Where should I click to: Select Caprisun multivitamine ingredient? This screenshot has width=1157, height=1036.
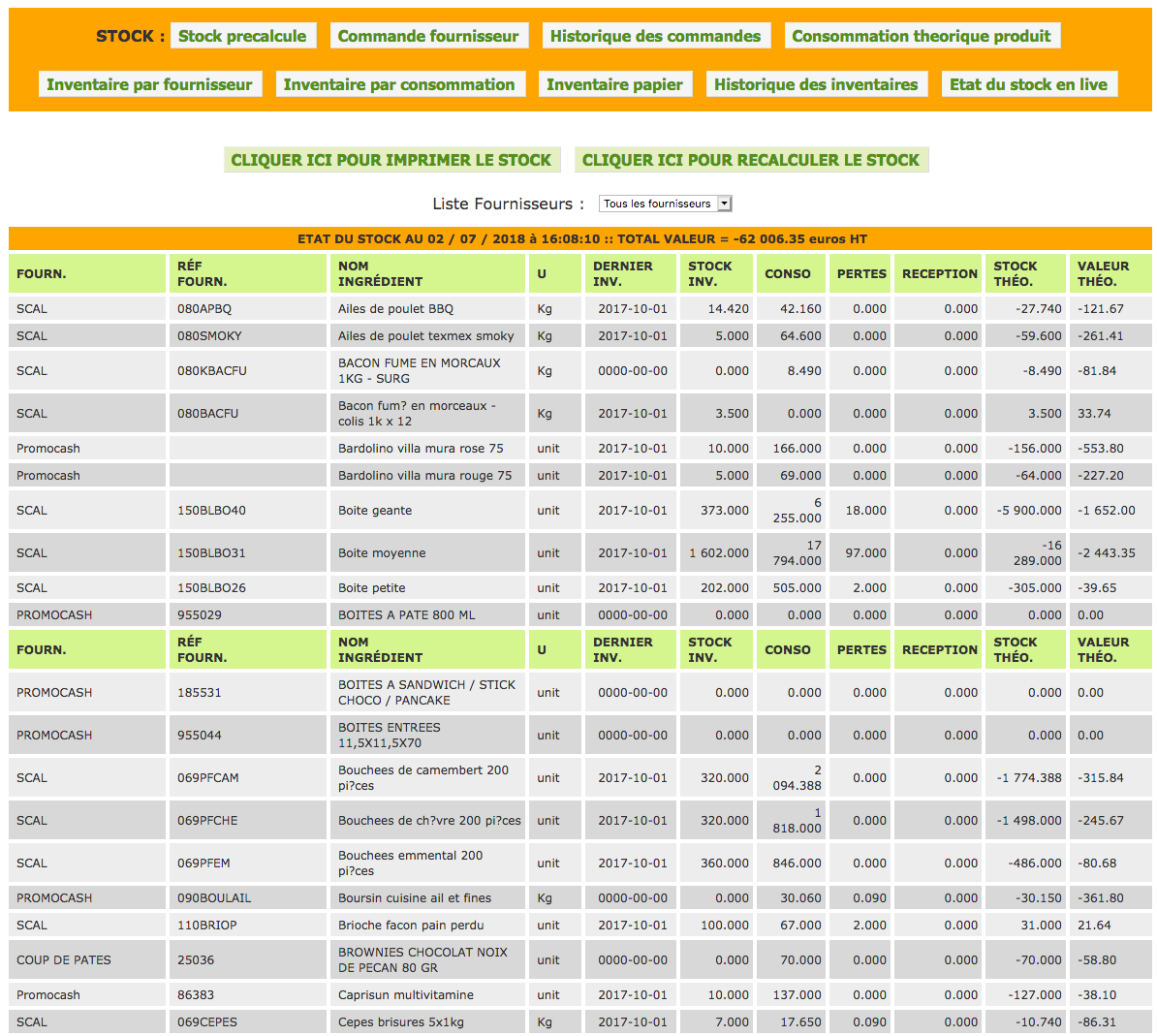click(x=406, y=995)
